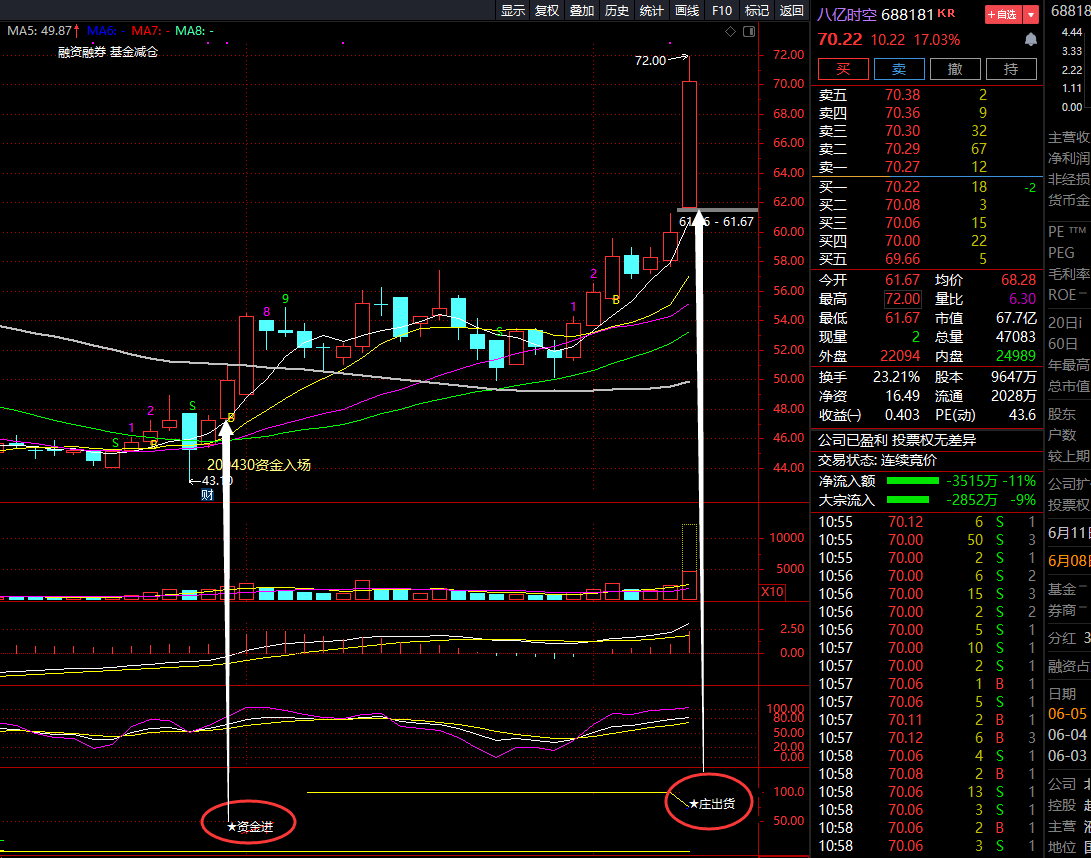Click the price alert bell icon

[x=1030, y=40]
